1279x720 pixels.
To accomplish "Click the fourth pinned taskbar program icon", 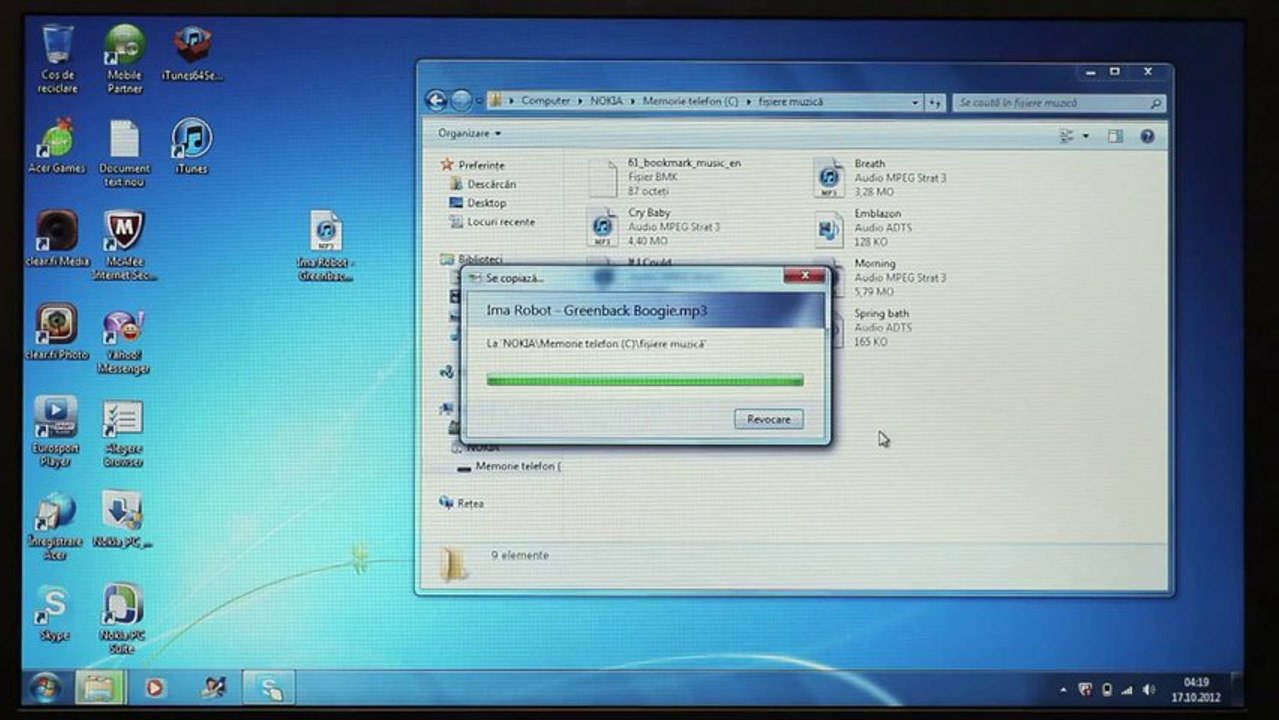I will coord(213,687).
